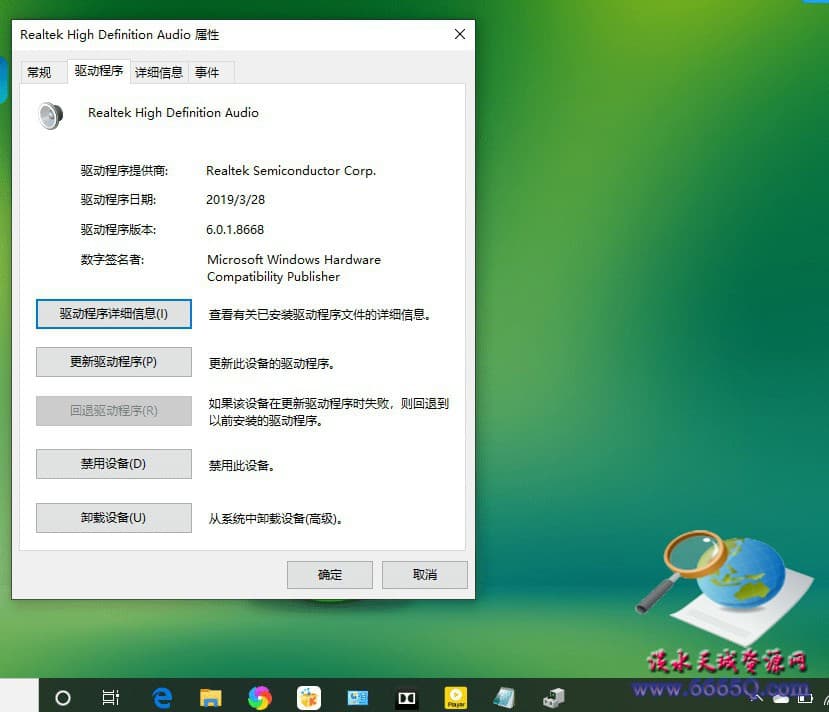
Task: Close the Realtek properties dialog
Action: point(460,34)
